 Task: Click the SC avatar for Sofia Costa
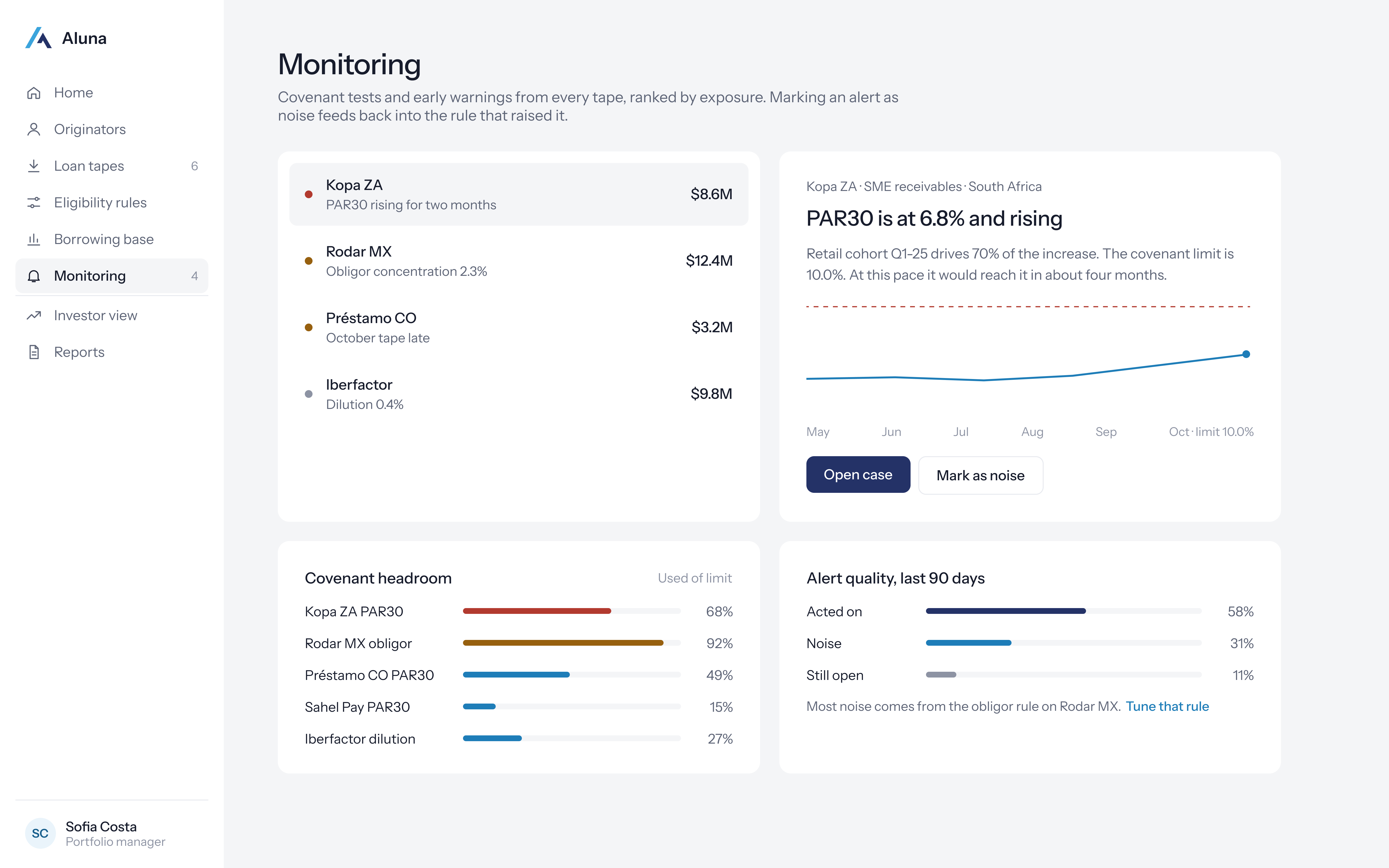coord(40,833)
